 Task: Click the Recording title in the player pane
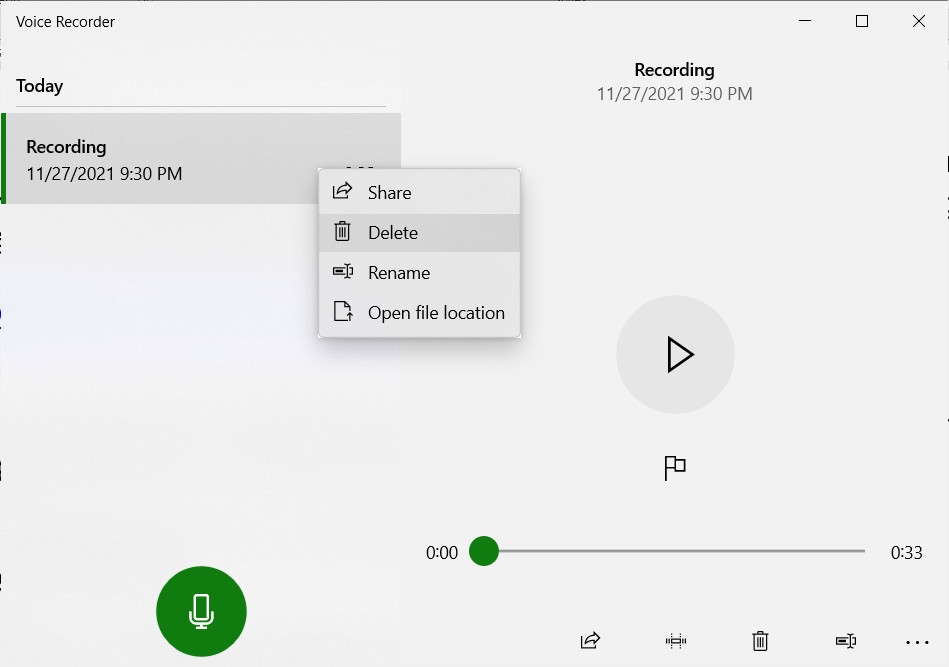click(x=674, y=70)
